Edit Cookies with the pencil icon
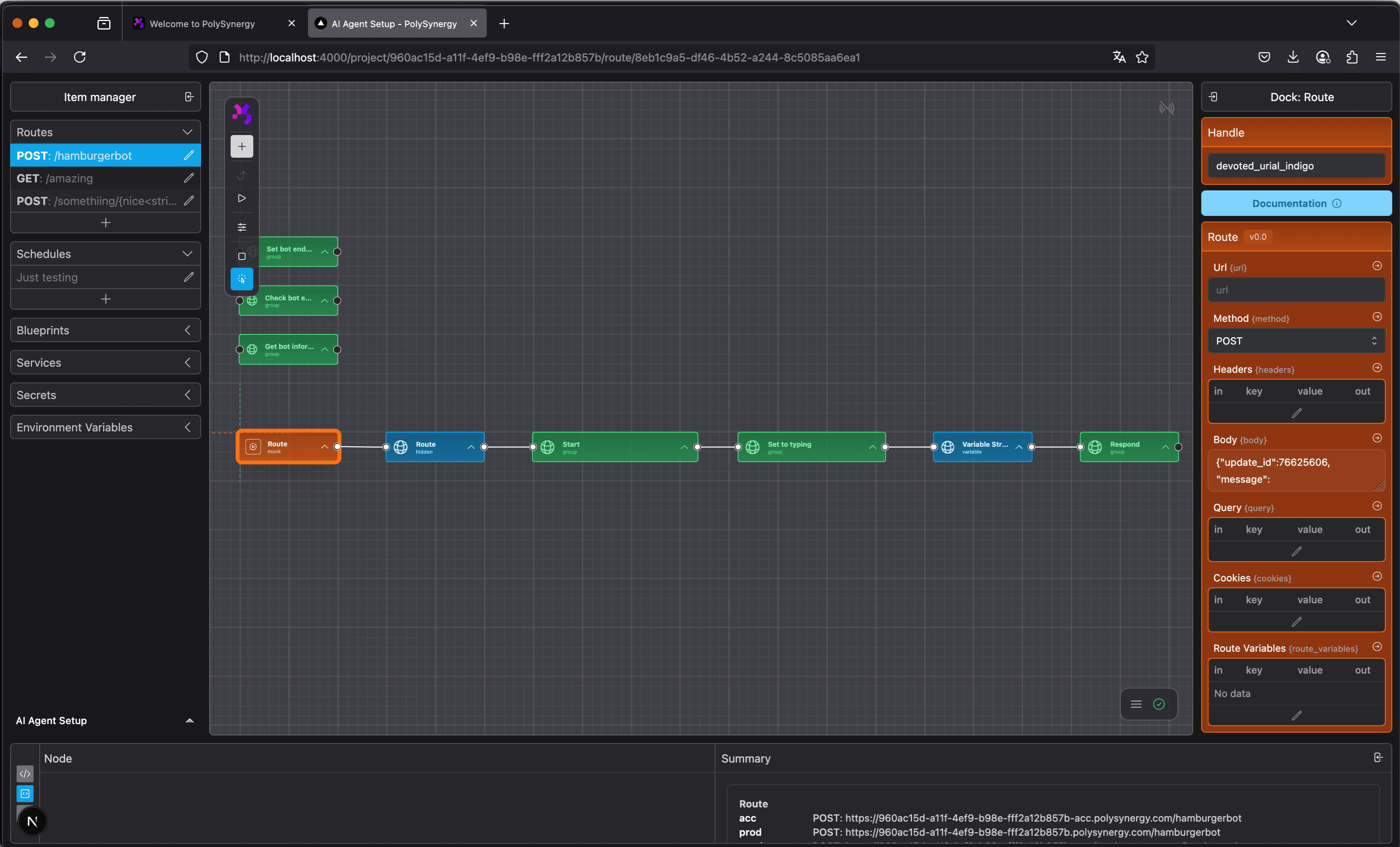The image size is (1400, 847). [x=1296, y=622]
